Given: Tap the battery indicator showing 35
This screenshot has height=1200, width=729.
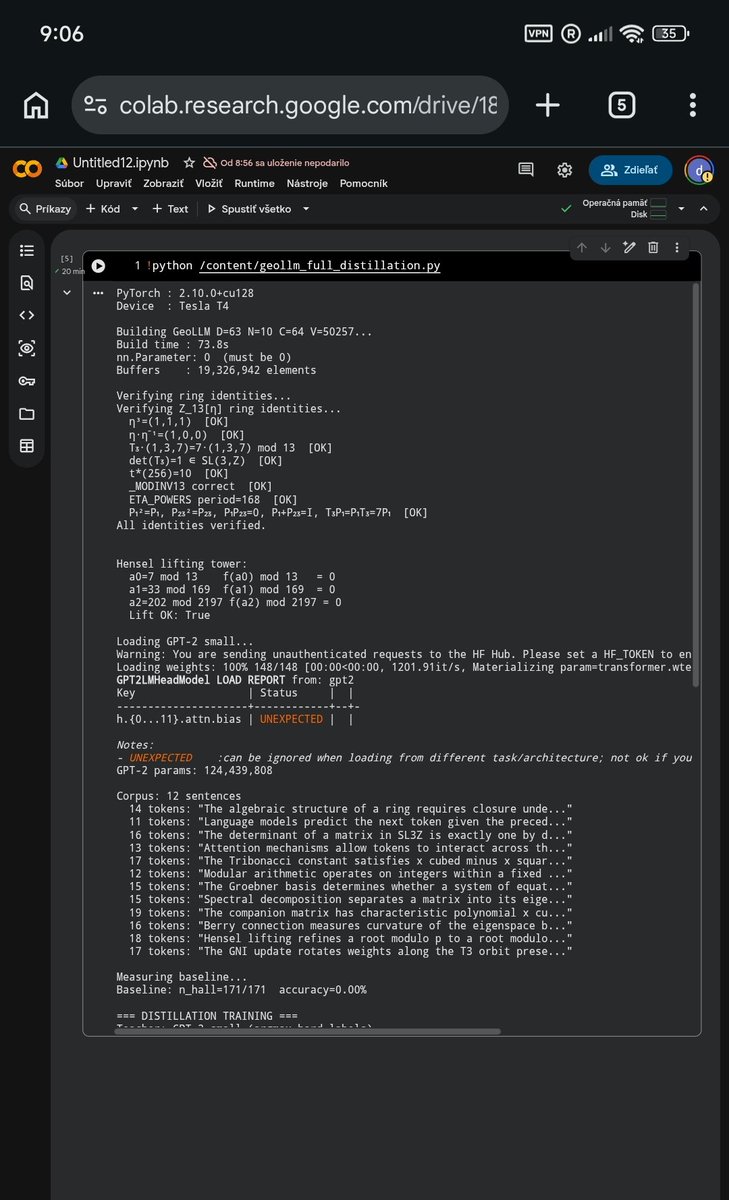Looking at the screenshot, I should pos(669,33).
